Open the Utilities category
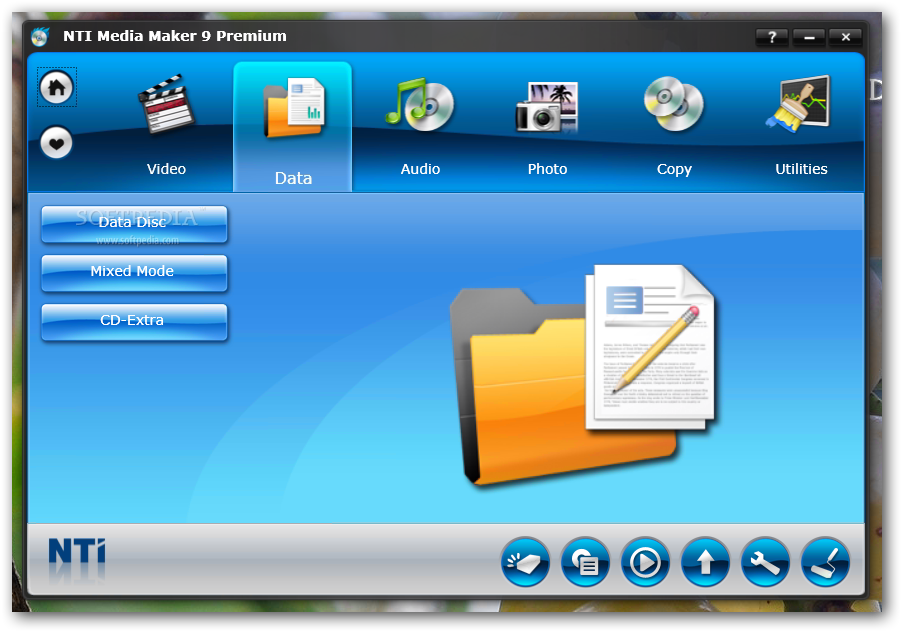Screen dimensions: 902x632 coord(801,127)
